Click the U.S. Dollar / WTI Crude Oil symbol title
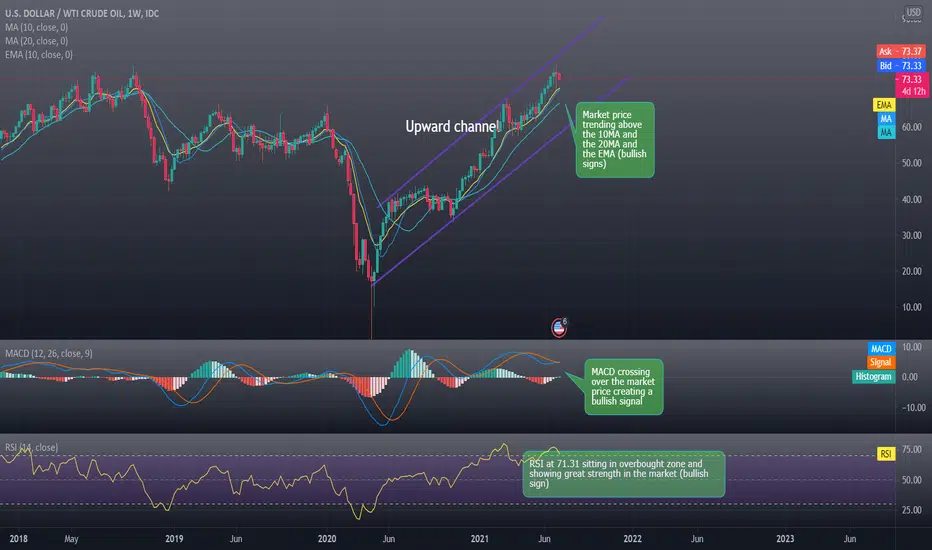The height and width of the screenshot is (550, 932). pyautogui.click(x=82, y=13)
